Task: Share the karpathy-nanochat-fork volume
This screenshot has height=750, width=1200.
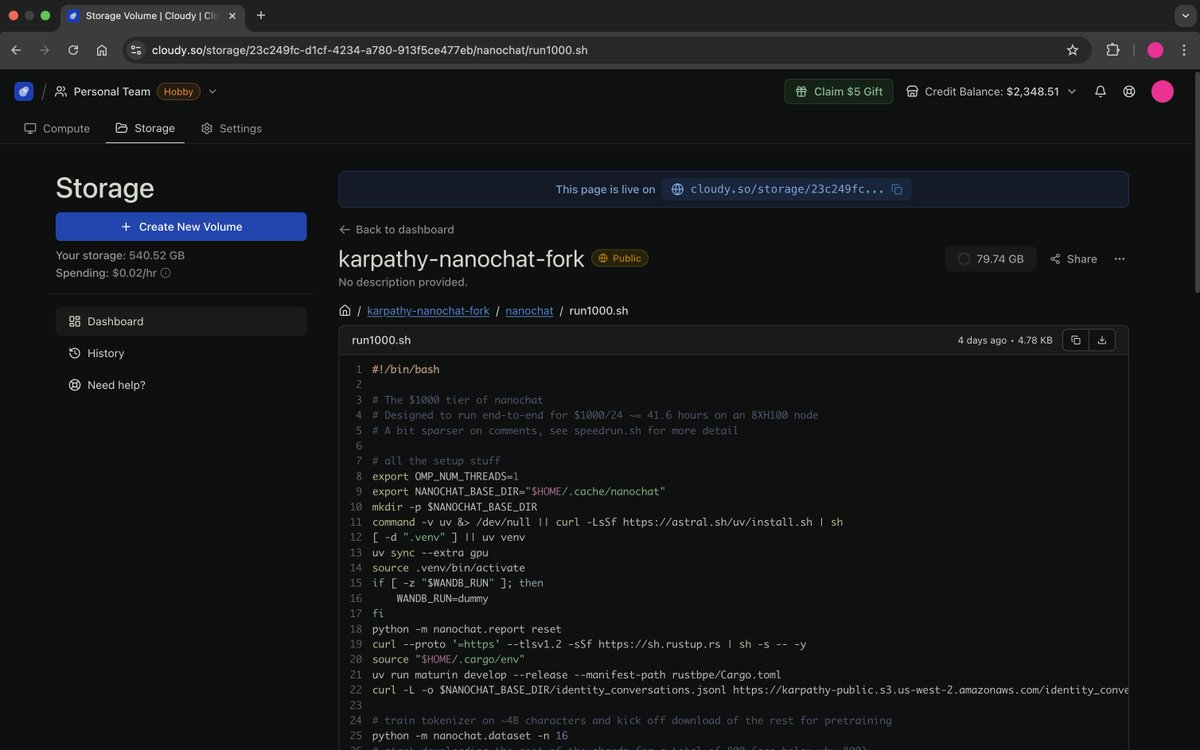Action: tap(1073, 259)
